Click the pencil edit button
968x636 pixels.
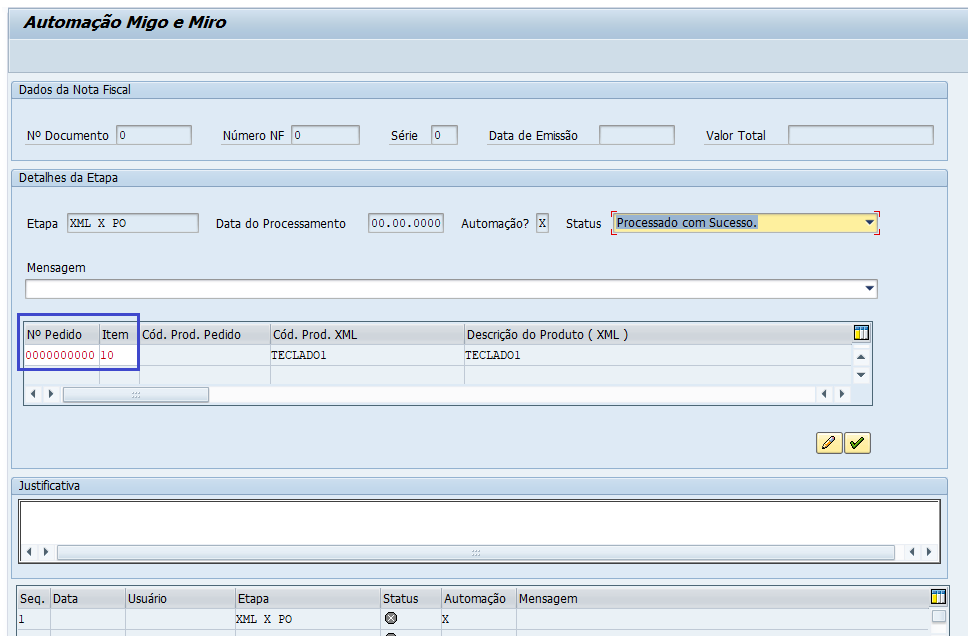(x=829, y=443)
